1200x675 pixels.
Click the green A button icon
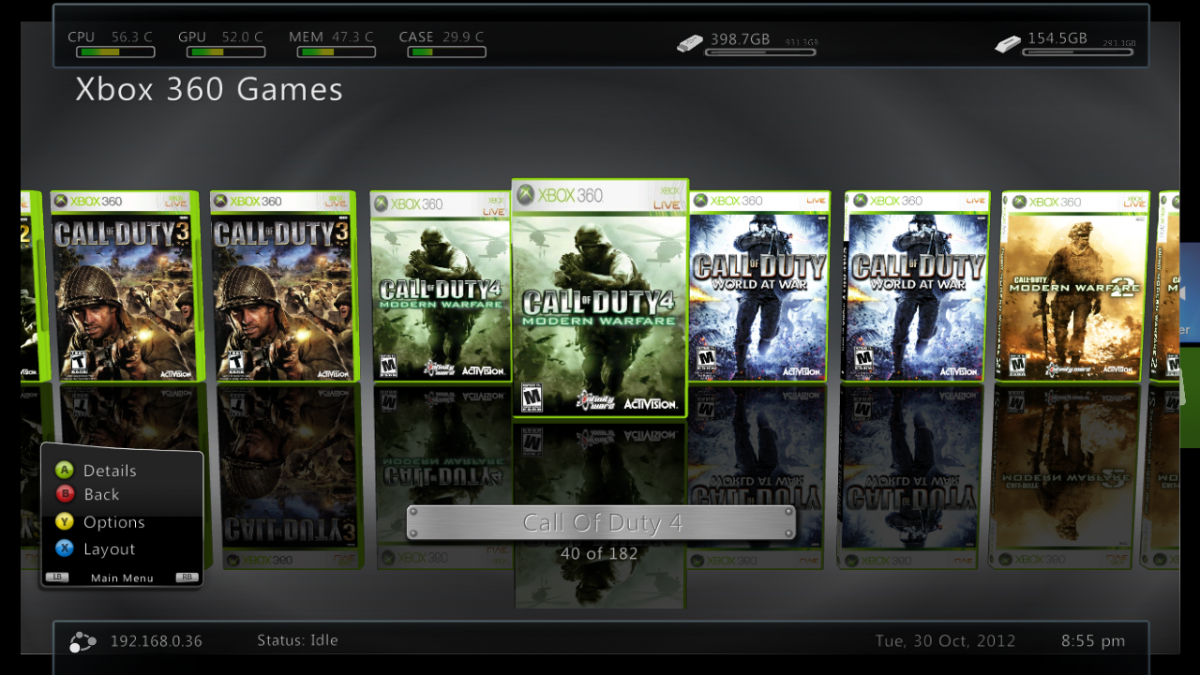[64, 470]
